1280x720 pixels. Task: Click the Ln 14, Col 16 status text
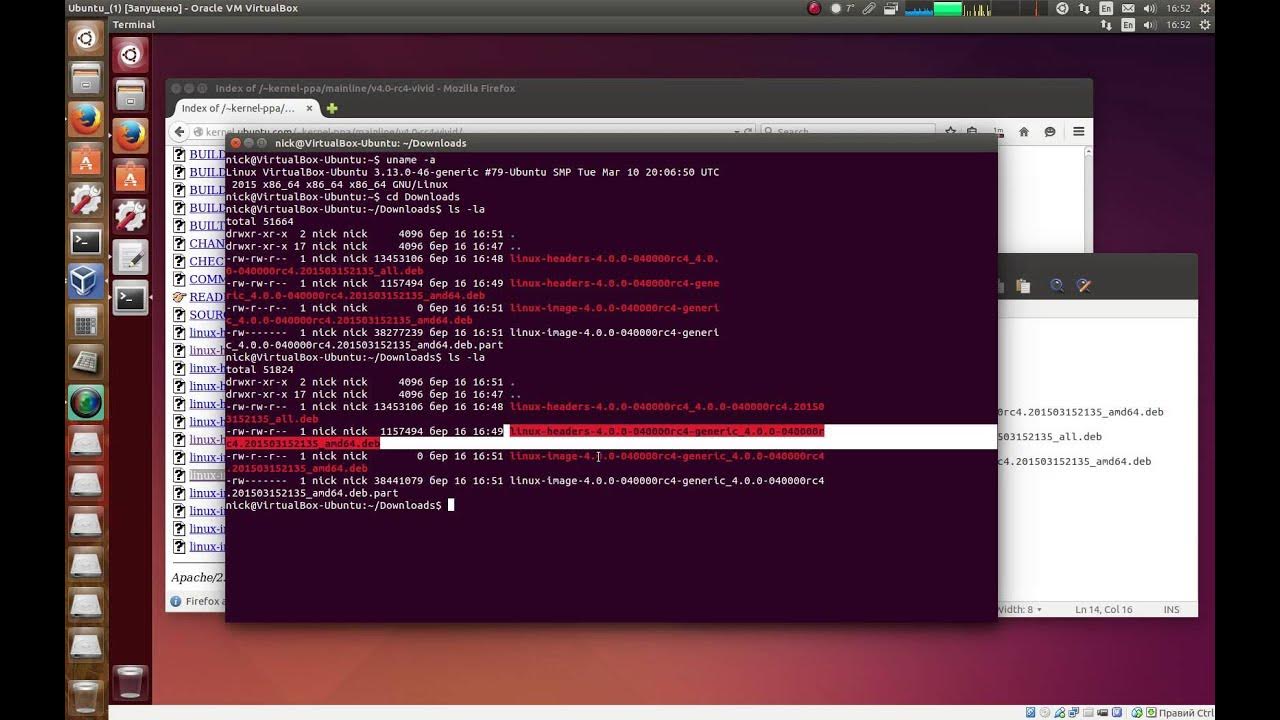1104,609
